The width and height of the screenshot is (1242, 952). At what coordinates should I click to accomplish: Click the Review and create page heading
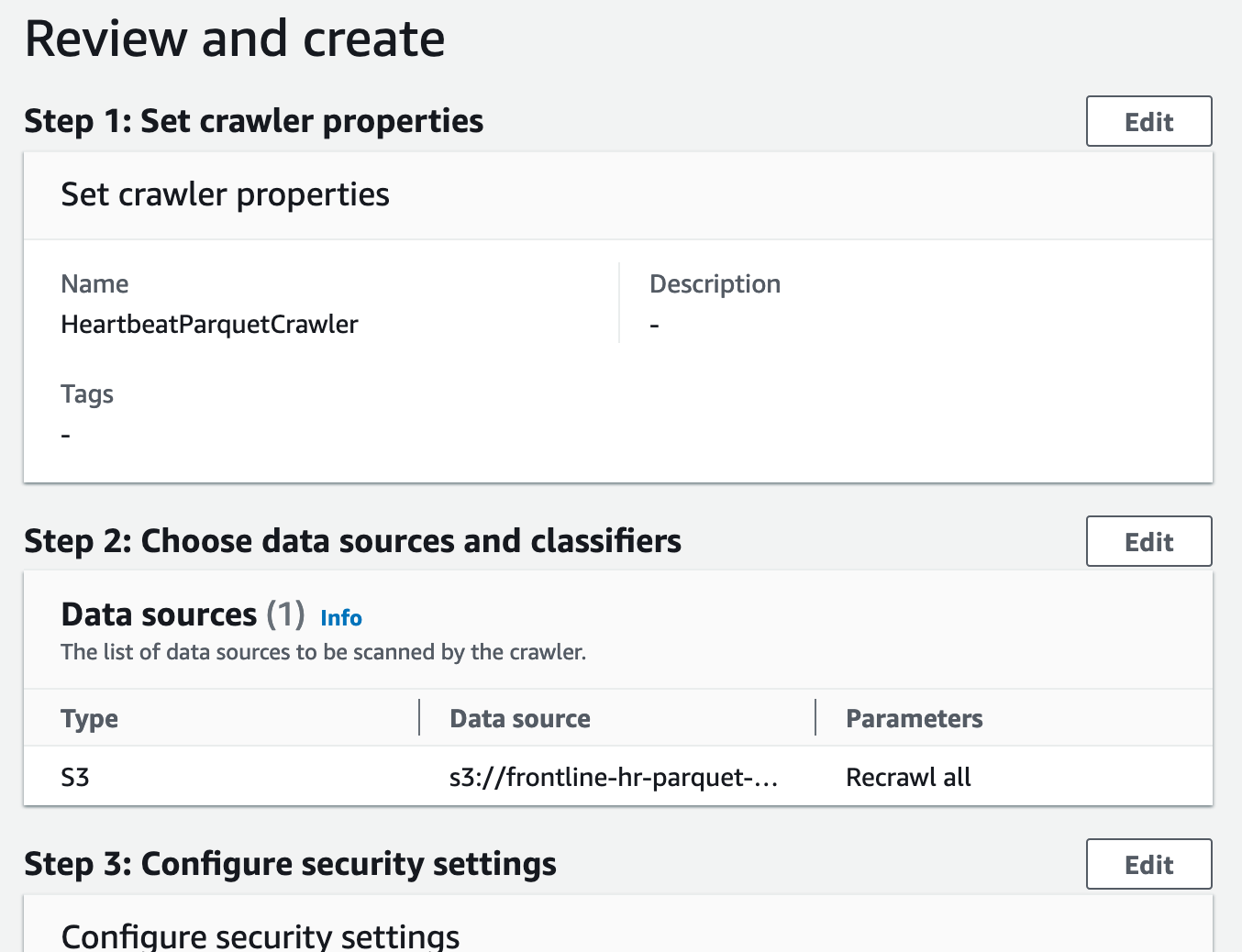tap(235, 39)
